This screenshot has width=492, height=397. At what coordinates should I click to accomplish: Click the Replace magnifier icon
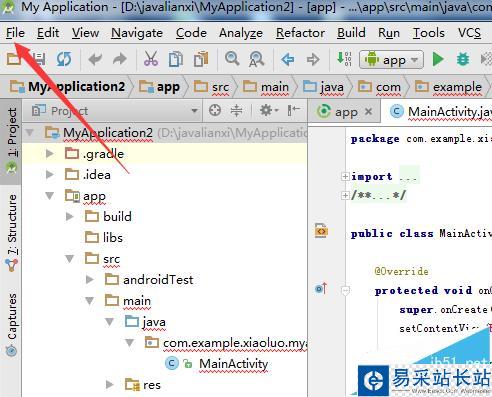pyautogui.click(x=256, y=59)
